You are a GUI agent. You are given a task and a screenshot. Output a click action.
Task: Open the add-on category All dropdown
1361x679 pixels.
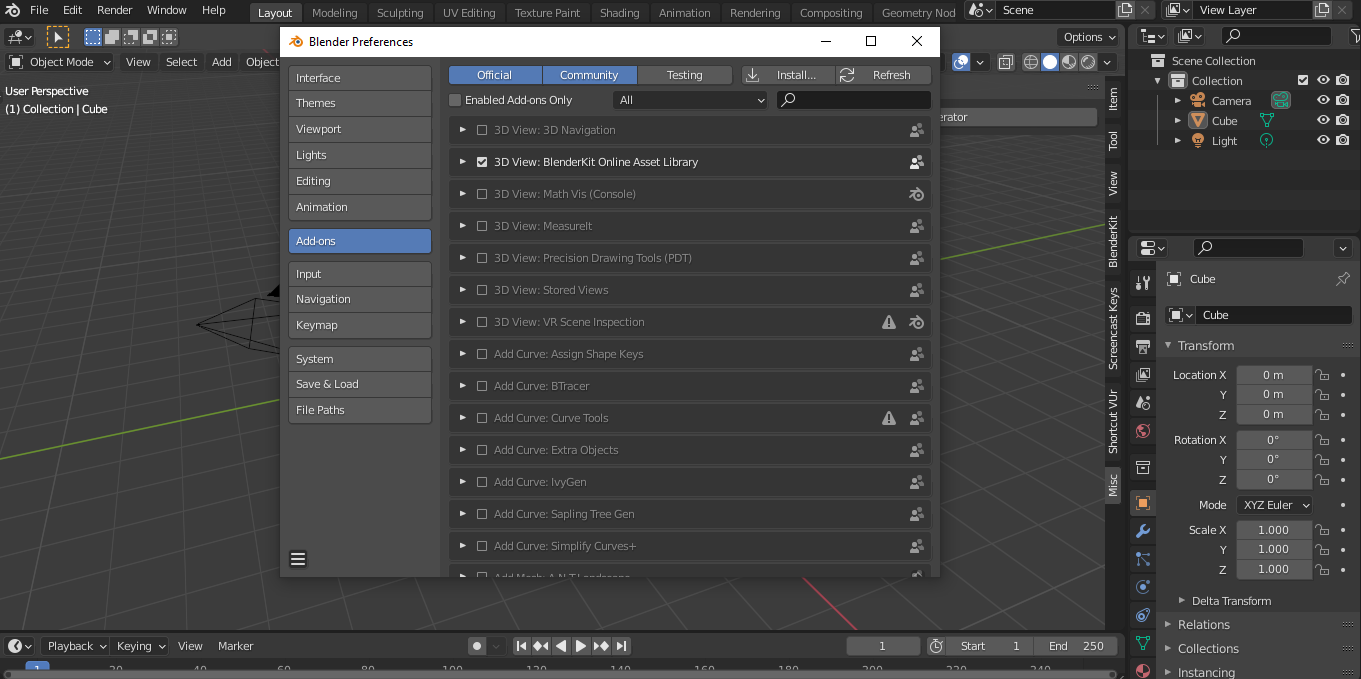690,100
